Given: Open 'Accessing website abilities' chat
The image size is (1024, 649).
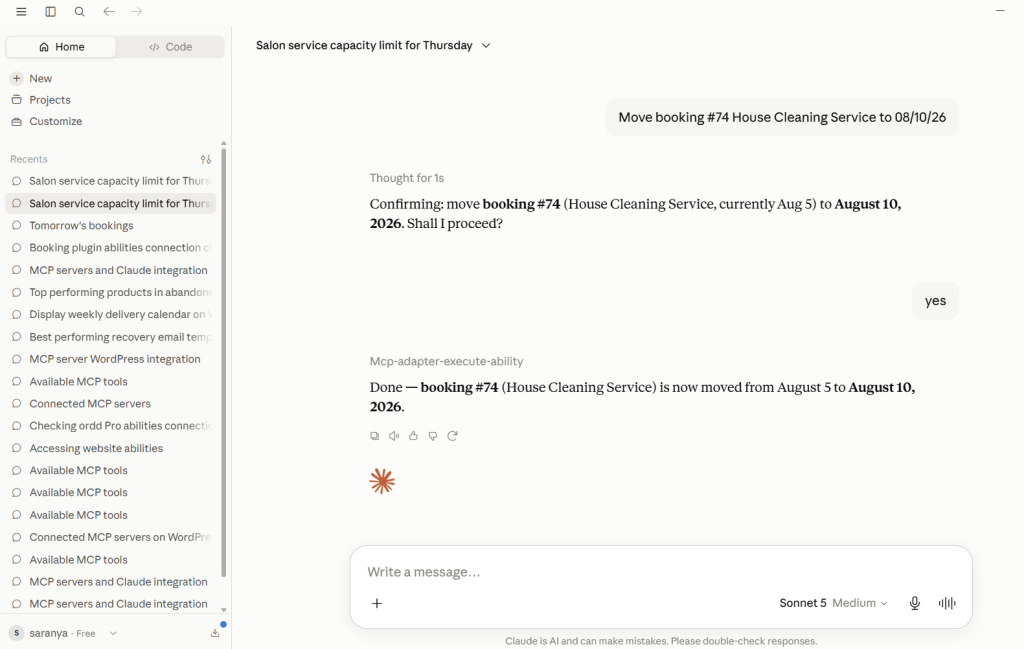Looking at the screenshot, I should coord(111,448).
